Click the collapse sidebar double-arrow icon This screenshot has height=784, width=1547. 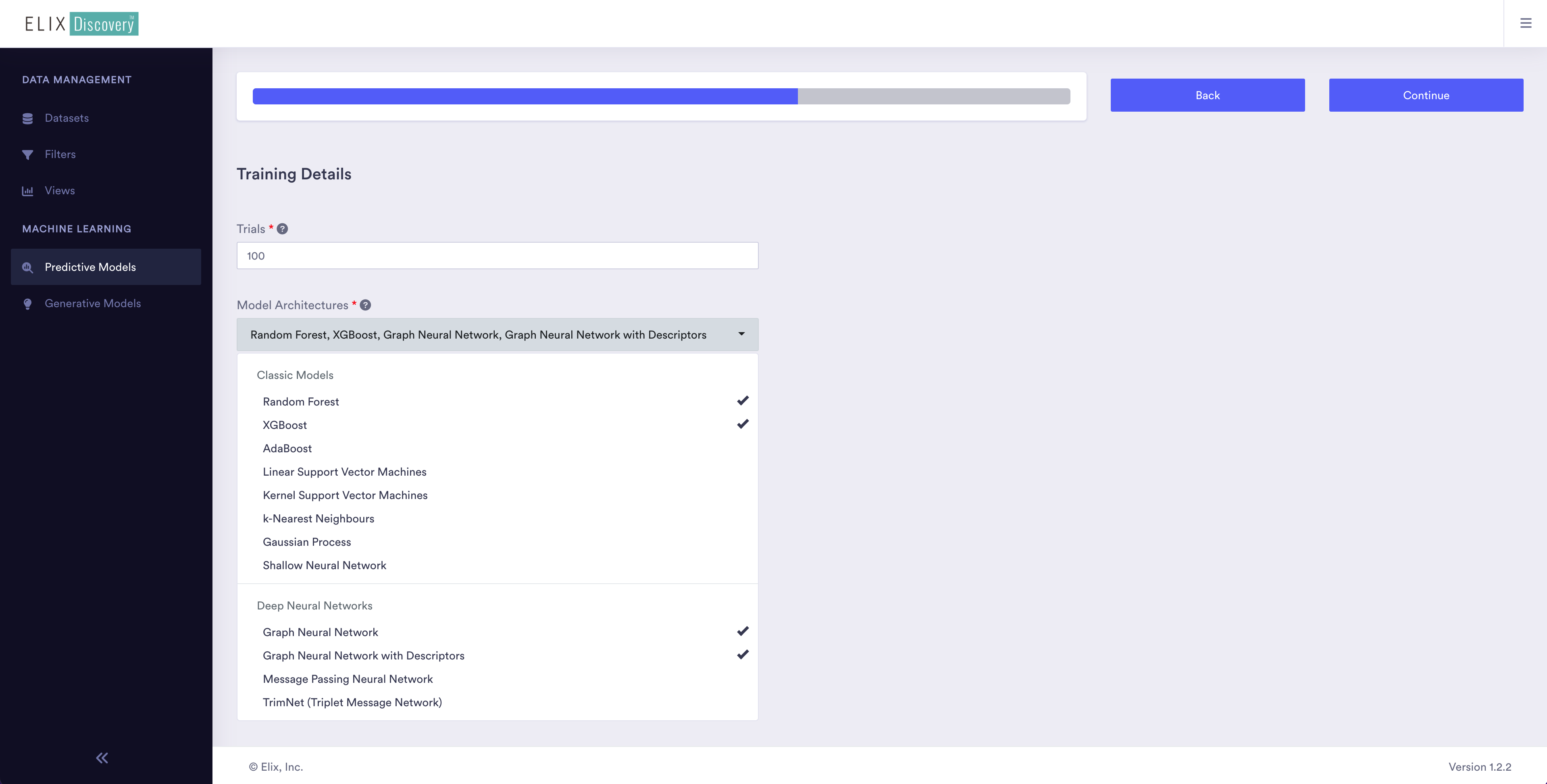[101, 758]
